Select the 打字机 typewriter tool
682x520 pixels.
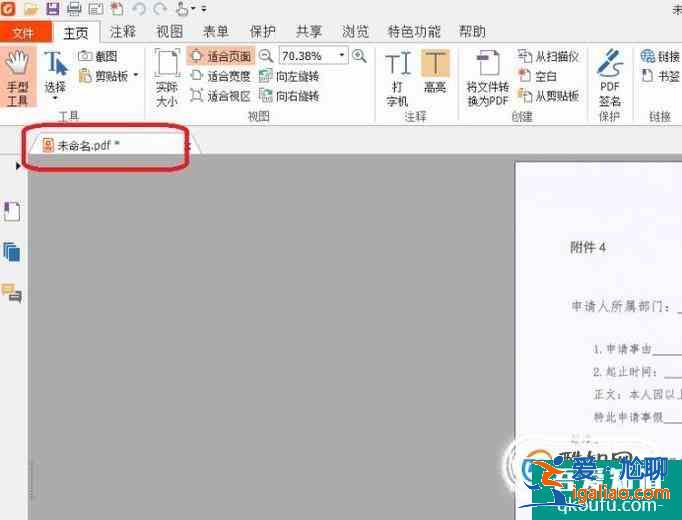pos(398,78)
